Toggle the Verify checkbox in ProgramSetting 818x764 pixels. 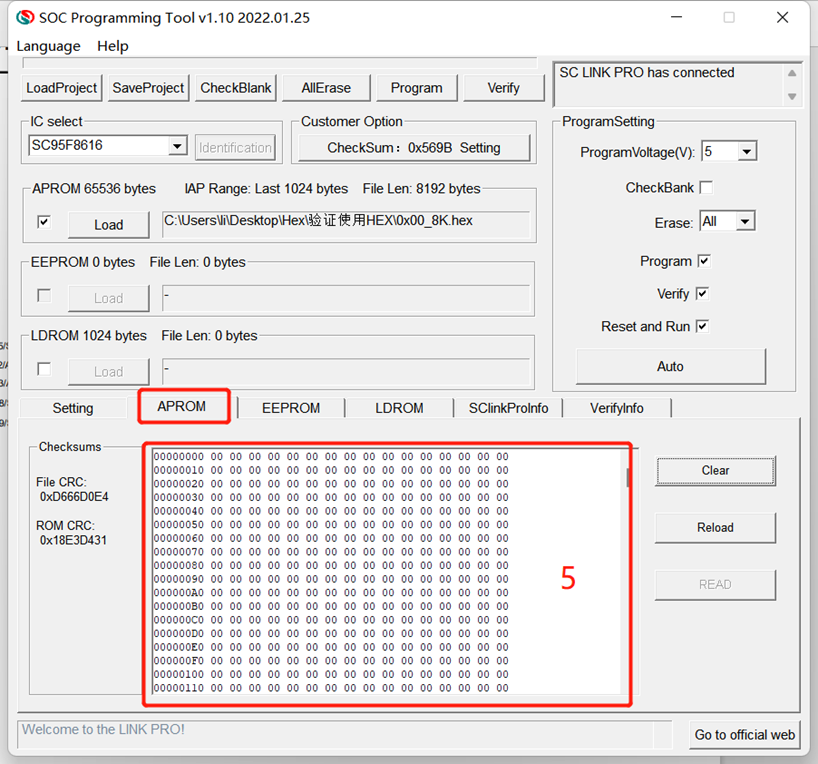click(x=702, y=294)
